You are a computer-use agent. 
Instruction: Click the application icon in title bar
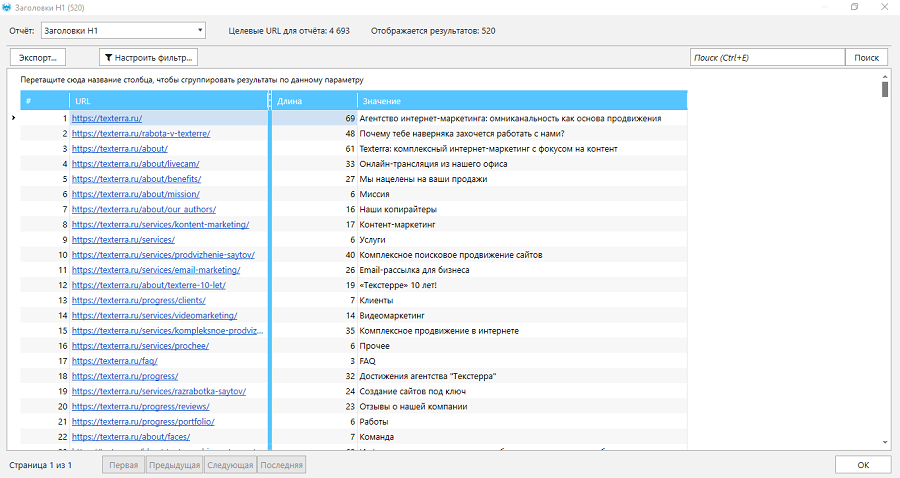[x=6, y=7]
